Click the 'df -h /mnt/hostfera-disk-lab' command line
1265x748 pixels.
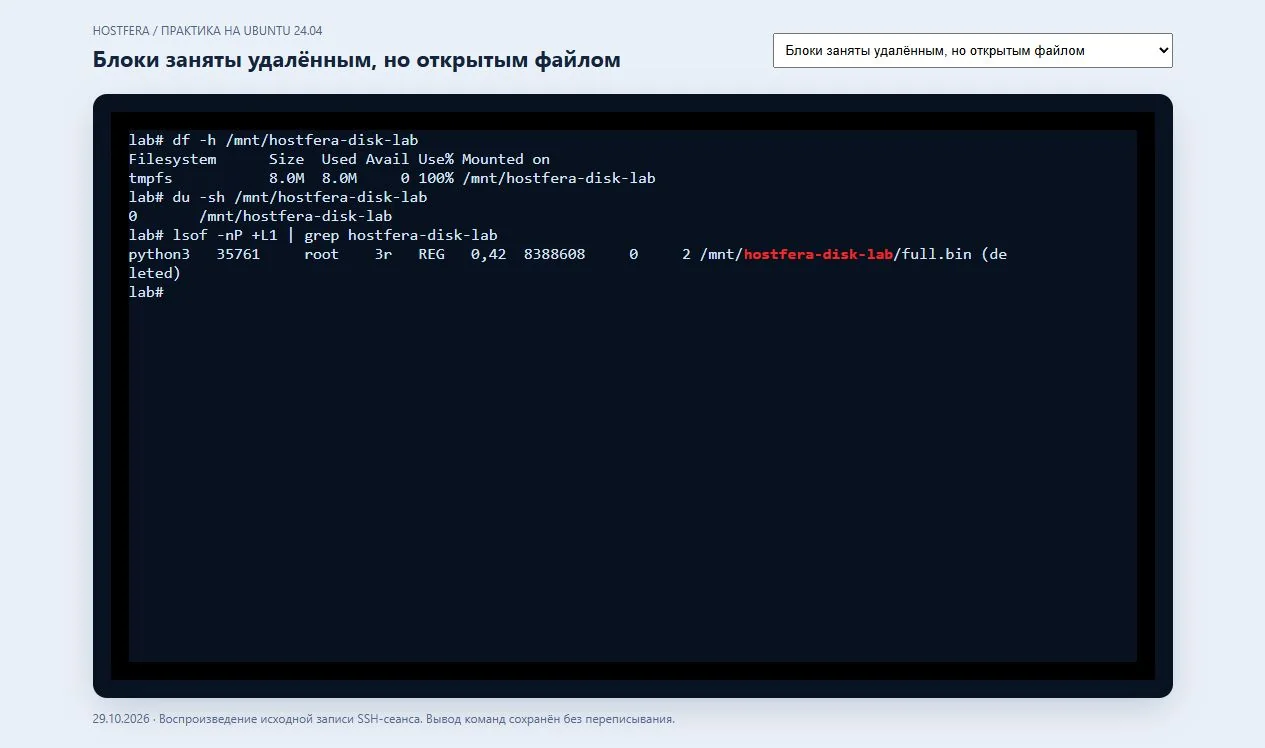[x=273, y=140]
